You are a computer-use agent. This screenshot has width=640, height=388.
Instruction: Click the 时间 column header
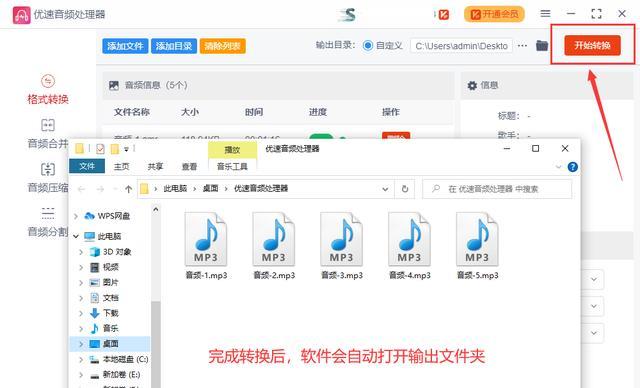point(254,112)
